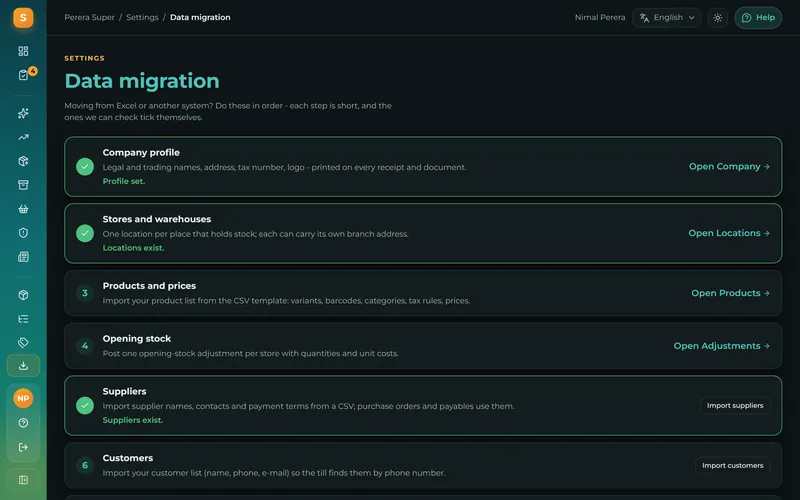
Task: Click the Products and prices heading
Action: pyautogui.click(x=149, y=286)
